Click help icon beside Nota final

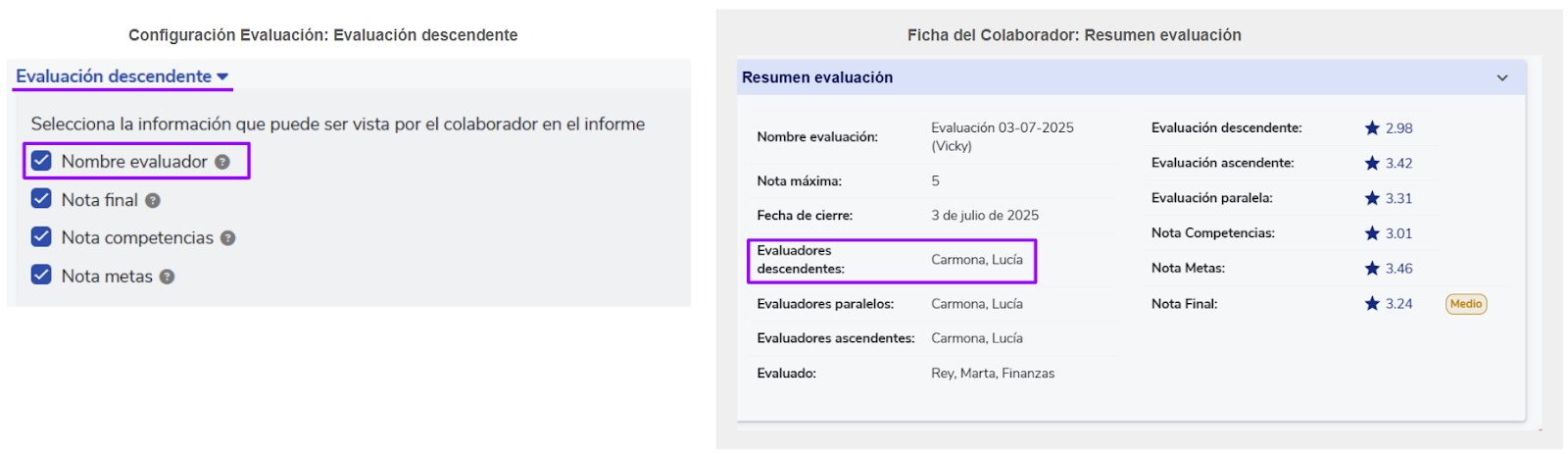click(153, 200)
